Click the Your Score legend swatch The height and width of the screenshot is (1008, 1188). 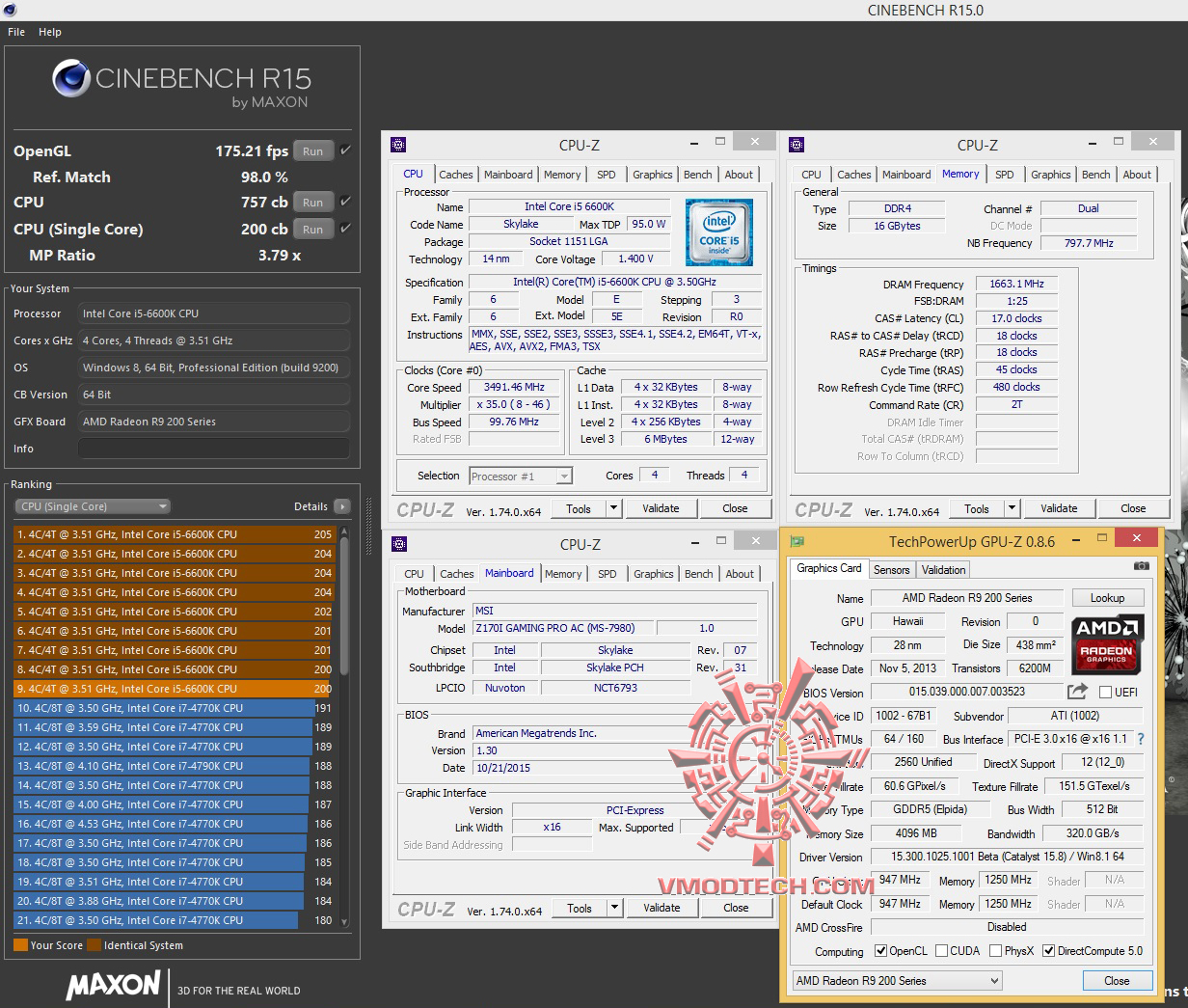(20, 945)
